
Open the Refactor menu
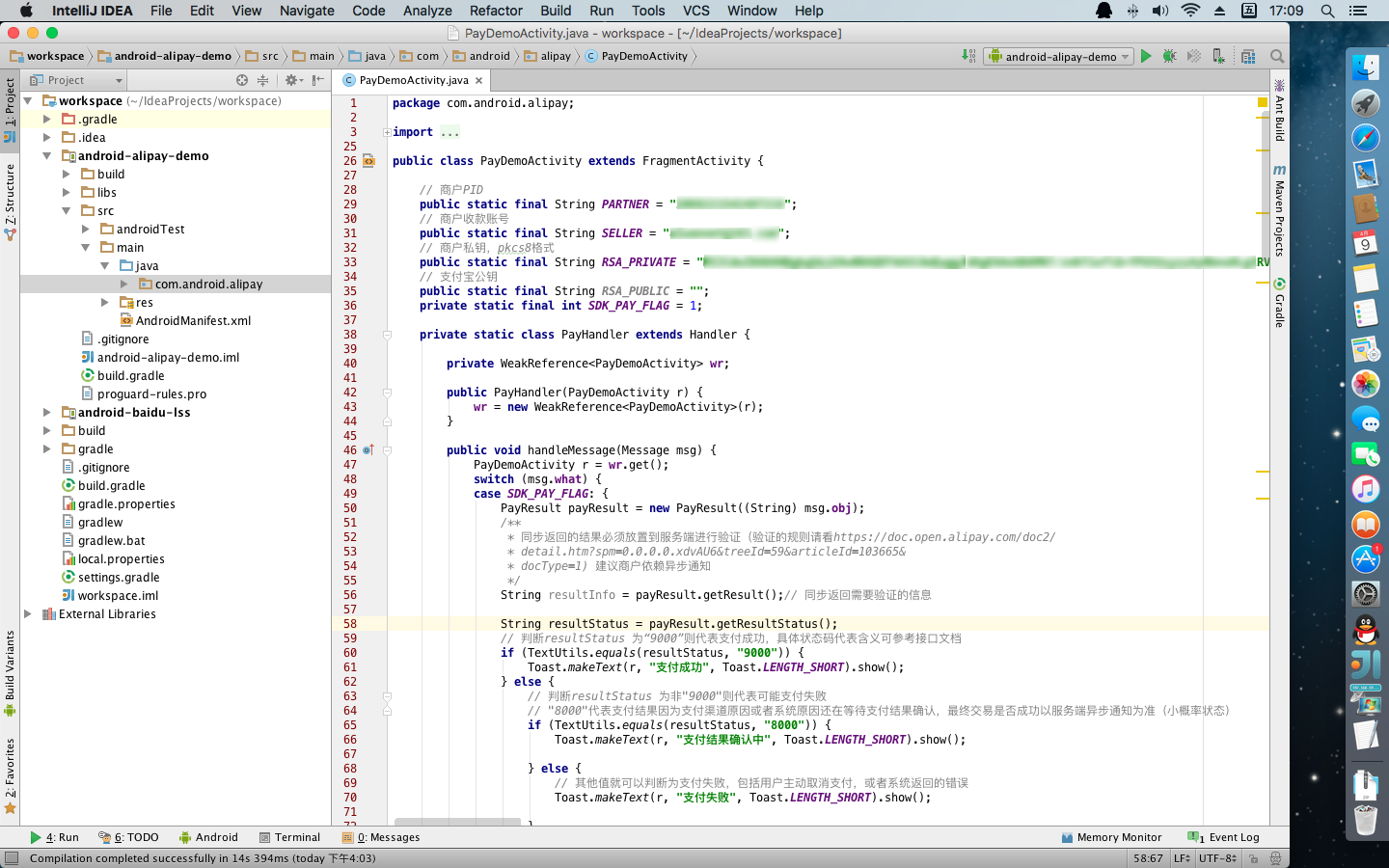click(x=495, y=11)
